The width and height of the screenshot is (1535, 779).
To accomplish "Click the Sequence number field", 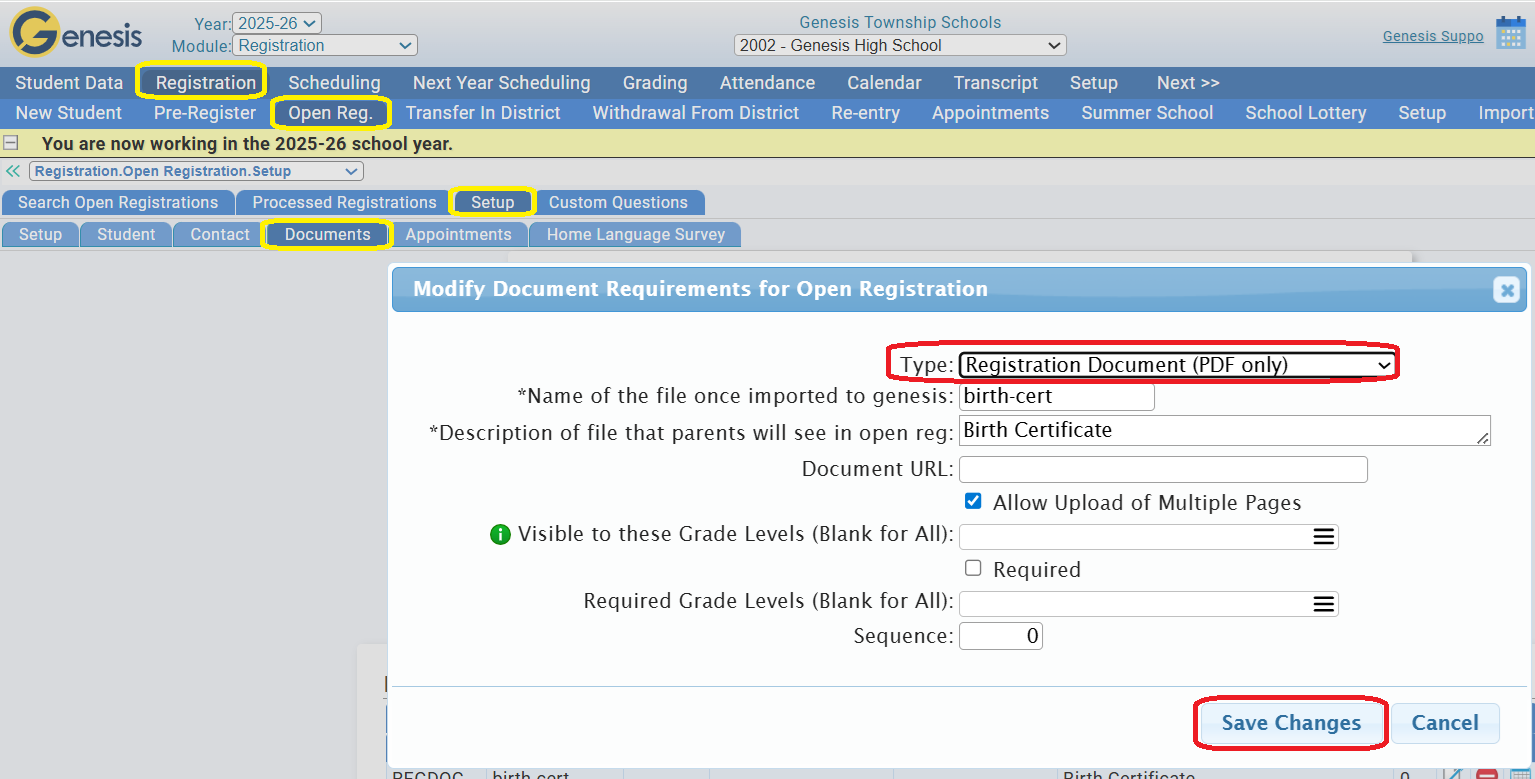I will pyautogui.click(x=1001, y=636).
